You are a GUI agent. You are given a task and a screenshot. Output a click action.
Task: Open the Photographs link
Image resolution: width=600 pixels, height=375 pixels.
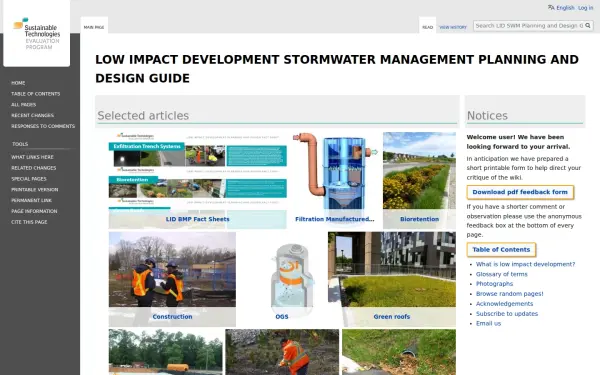tap(494, 284)
